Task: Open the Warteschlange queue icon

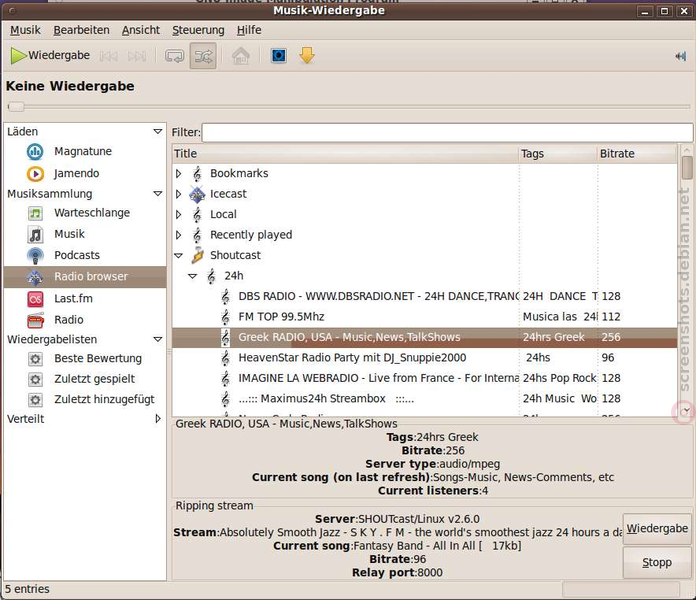Action: 35,213
